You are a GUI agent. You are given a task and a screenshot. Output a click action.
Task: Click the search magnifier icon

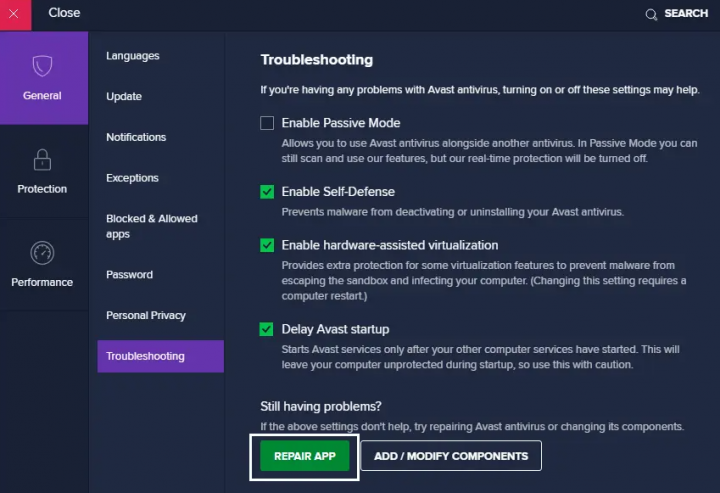(652, 14)
